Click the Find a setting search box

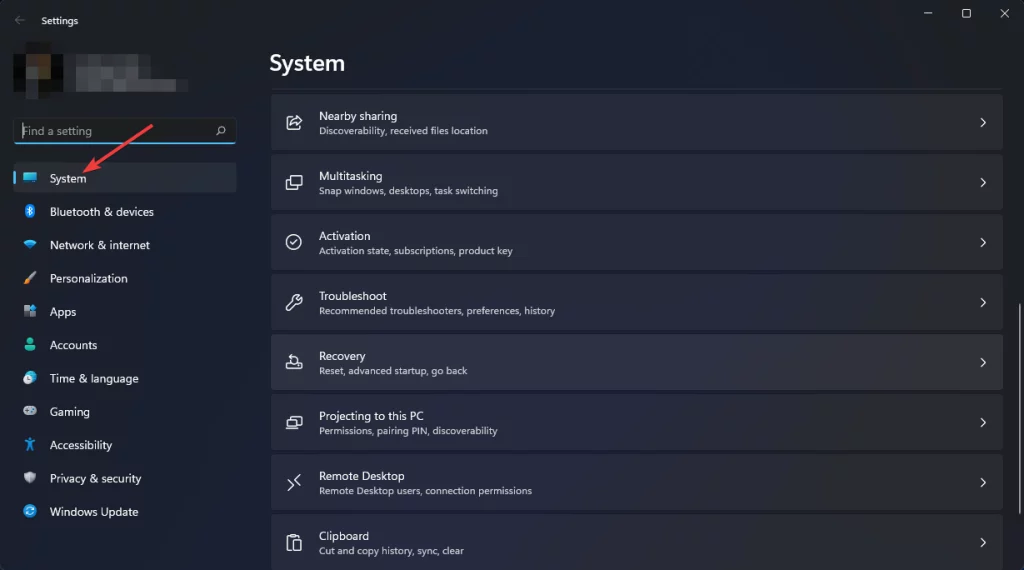125,131
